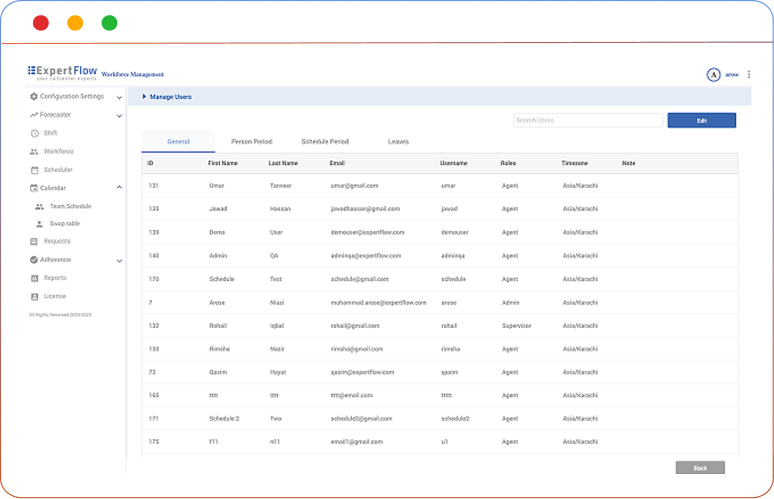
Task: Expand the Forecaster section chevron
Action: (119, 116)
